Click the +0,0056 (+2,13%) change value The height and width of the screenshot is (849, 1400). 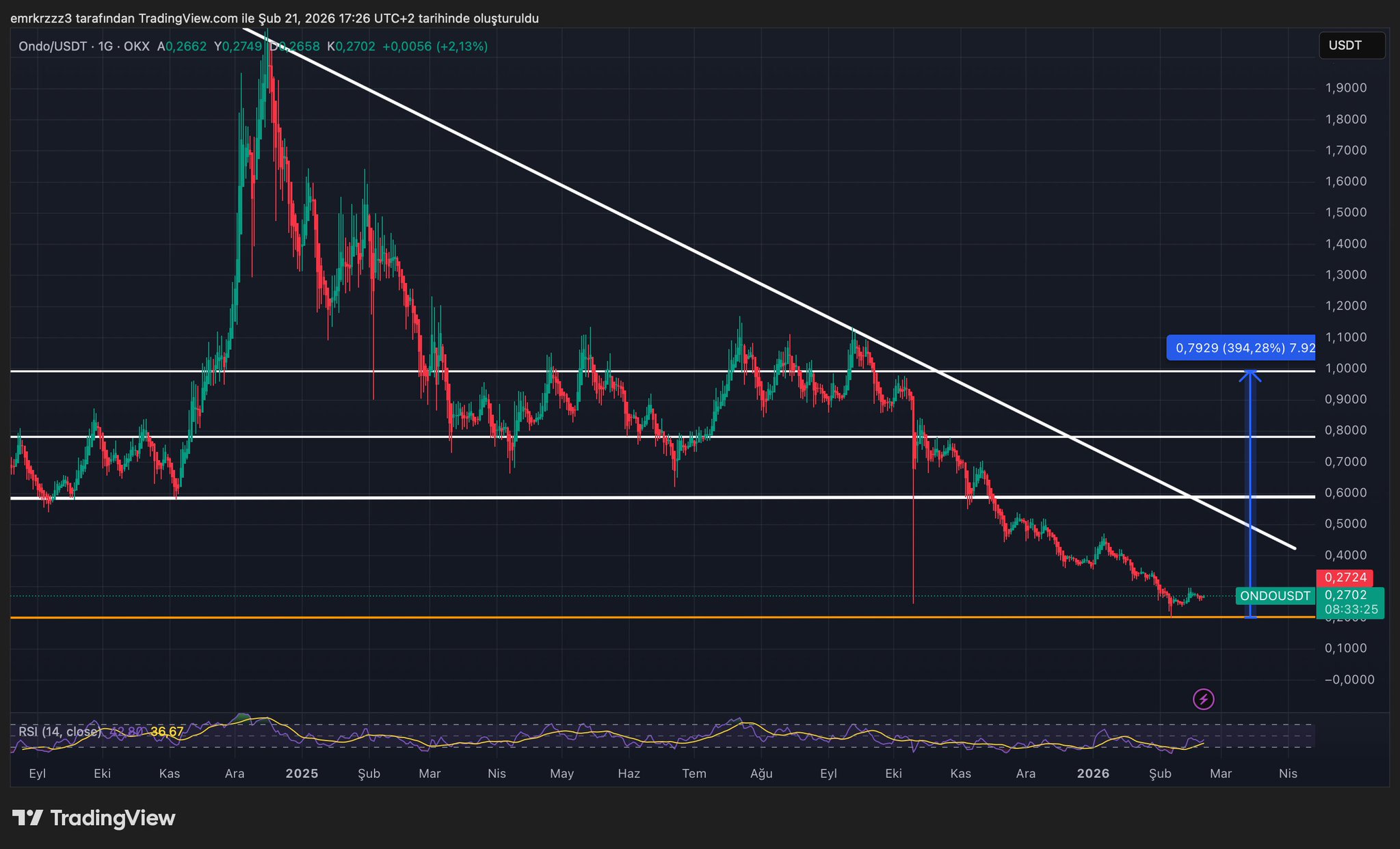click(435, 46)
